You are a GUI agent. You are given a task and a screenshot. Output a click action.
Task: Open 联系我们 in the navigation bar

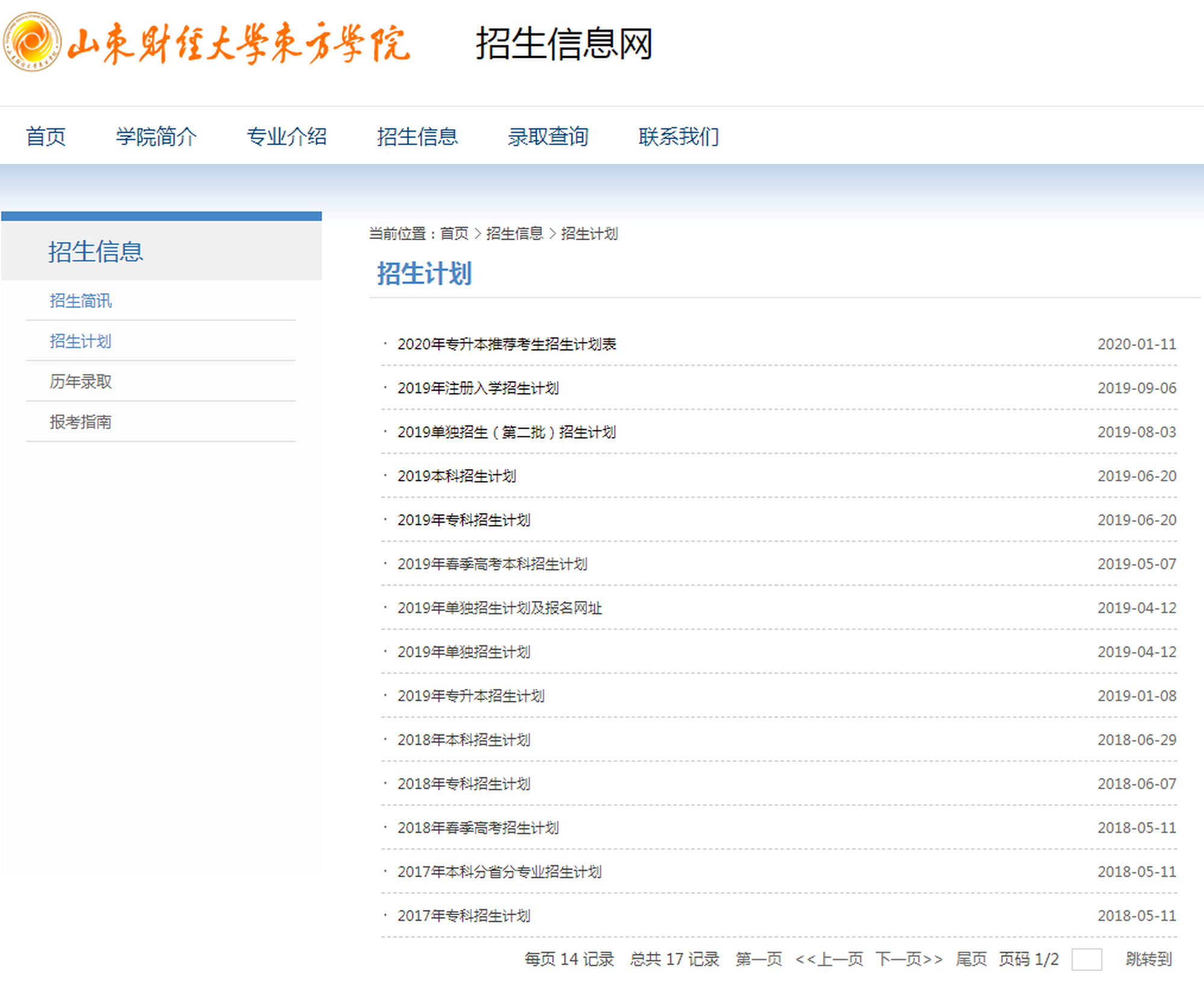[x=679, y=137]
